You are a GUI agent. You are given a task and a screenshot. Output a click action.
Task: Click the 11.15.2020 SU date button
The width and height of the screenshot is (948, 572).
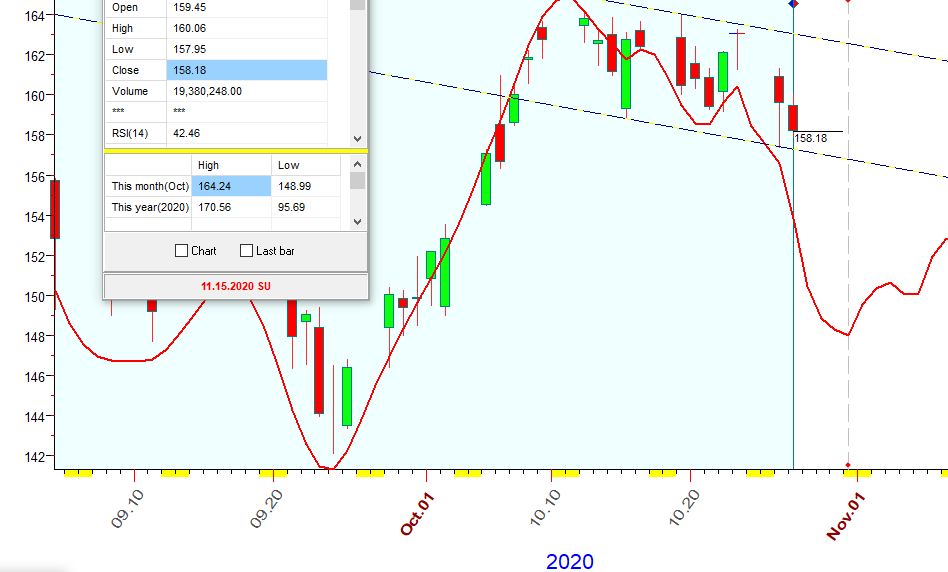click(235, 286)
